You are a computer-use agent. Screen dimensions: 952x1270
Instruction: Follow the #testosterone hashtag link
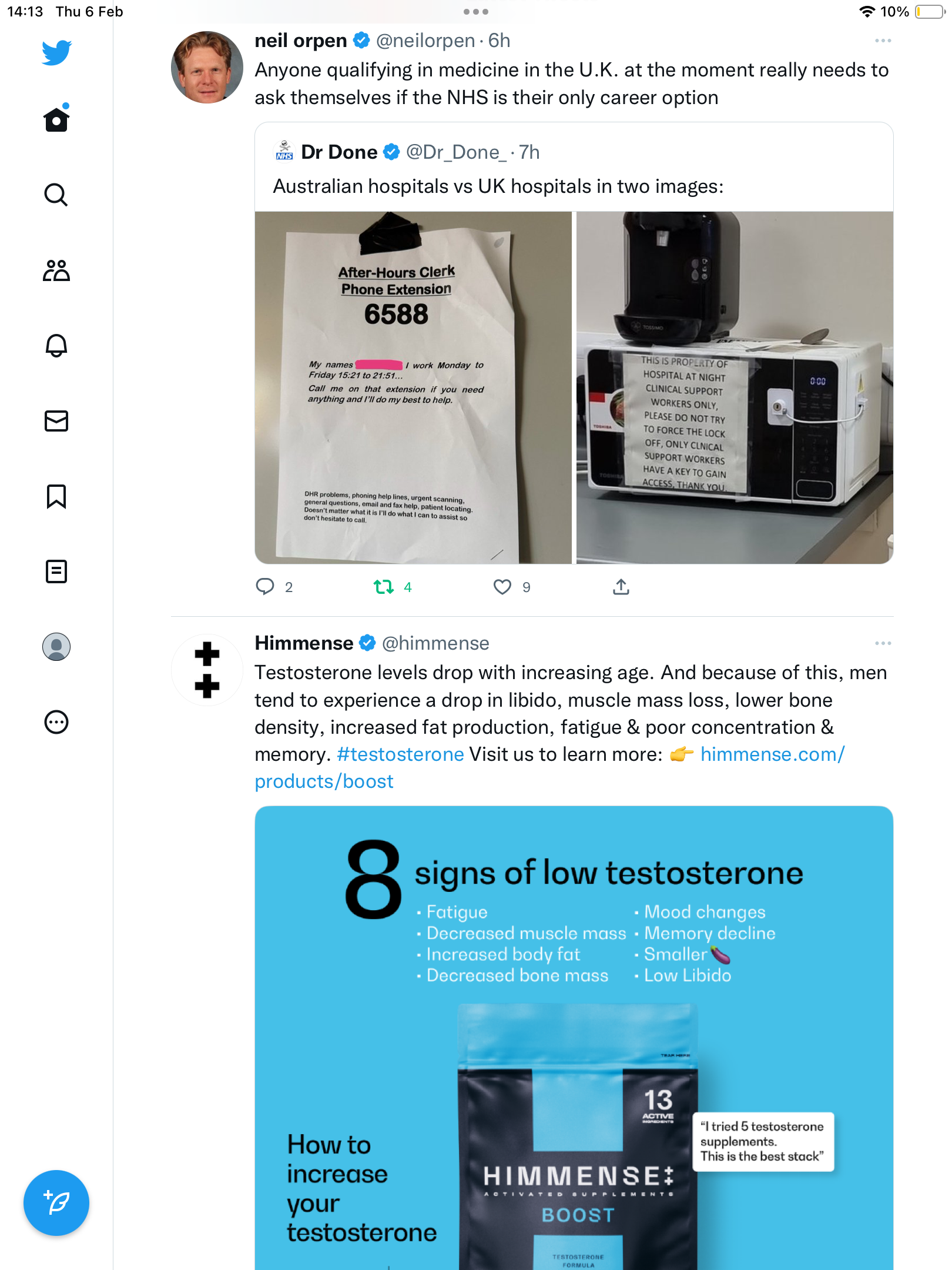400,754
